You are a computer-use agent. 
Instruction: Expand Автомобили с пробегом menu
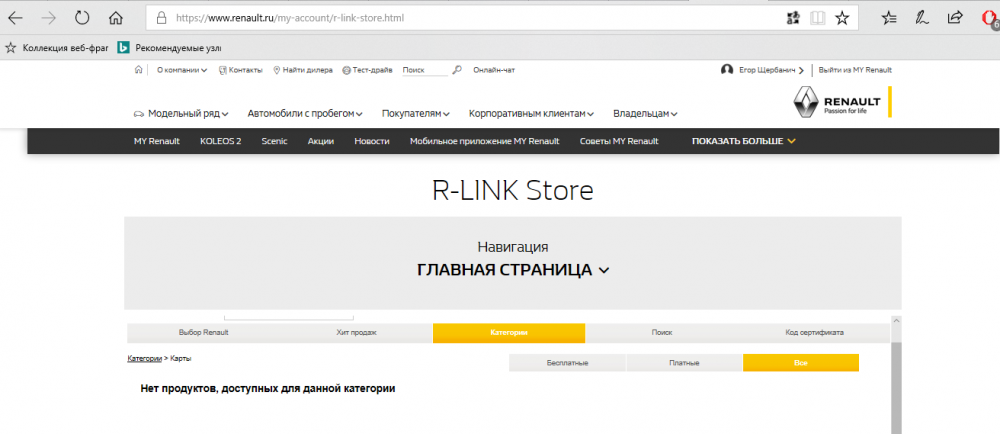(305, 114)
